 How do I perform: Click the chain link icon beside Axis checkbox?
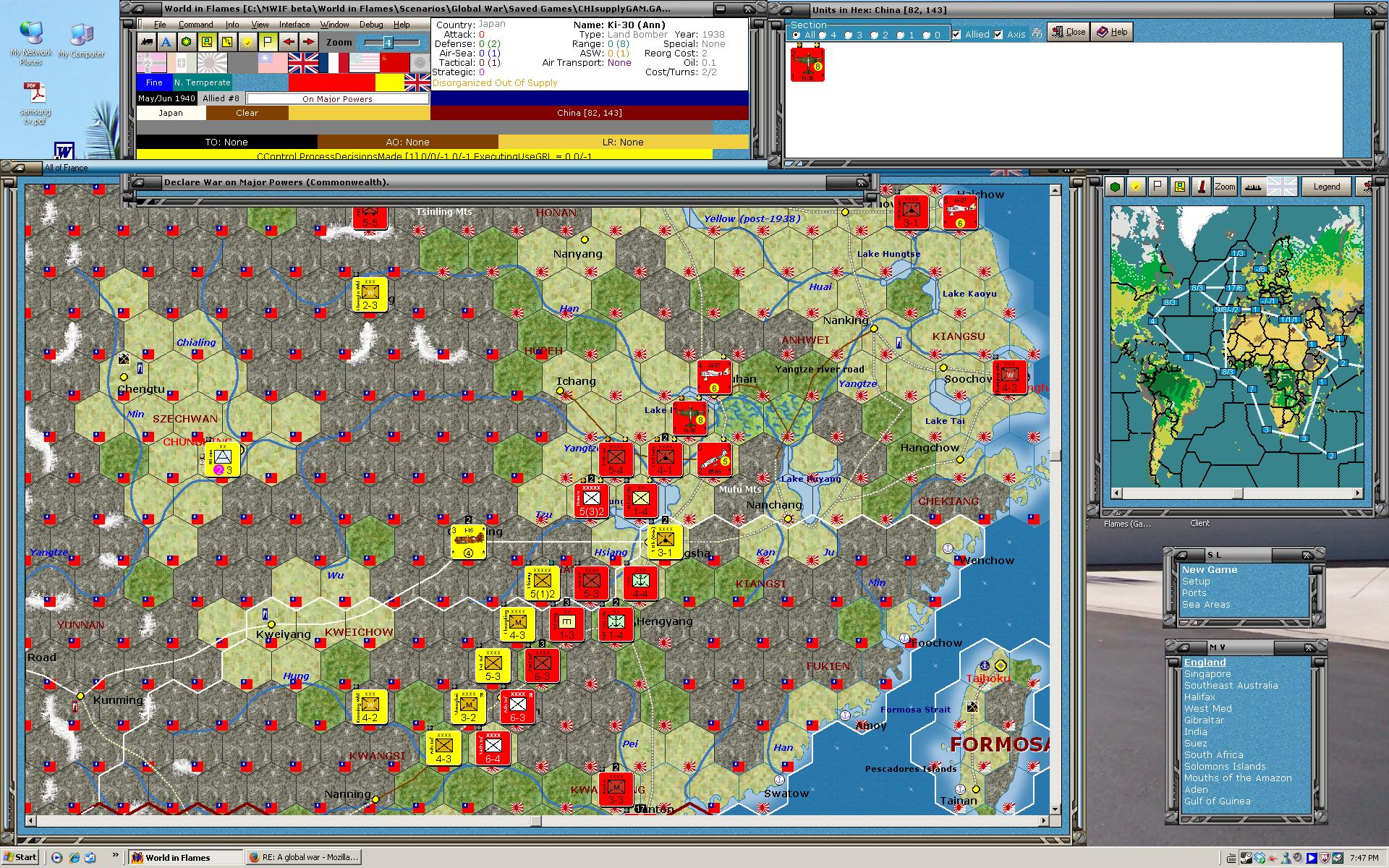(1037, 33)
